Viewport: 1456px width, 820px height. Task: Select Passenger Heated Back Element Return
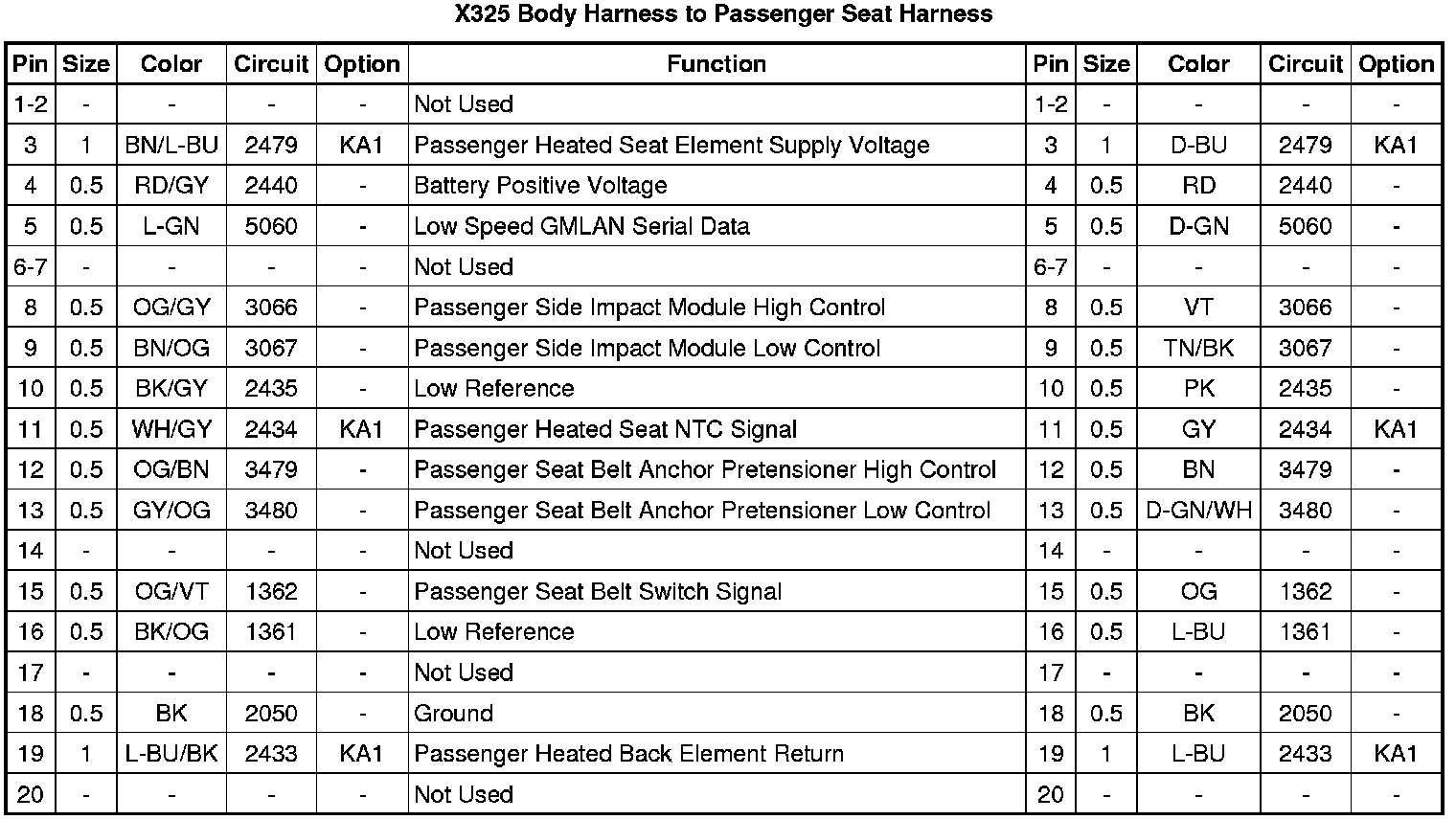[628, 754]
